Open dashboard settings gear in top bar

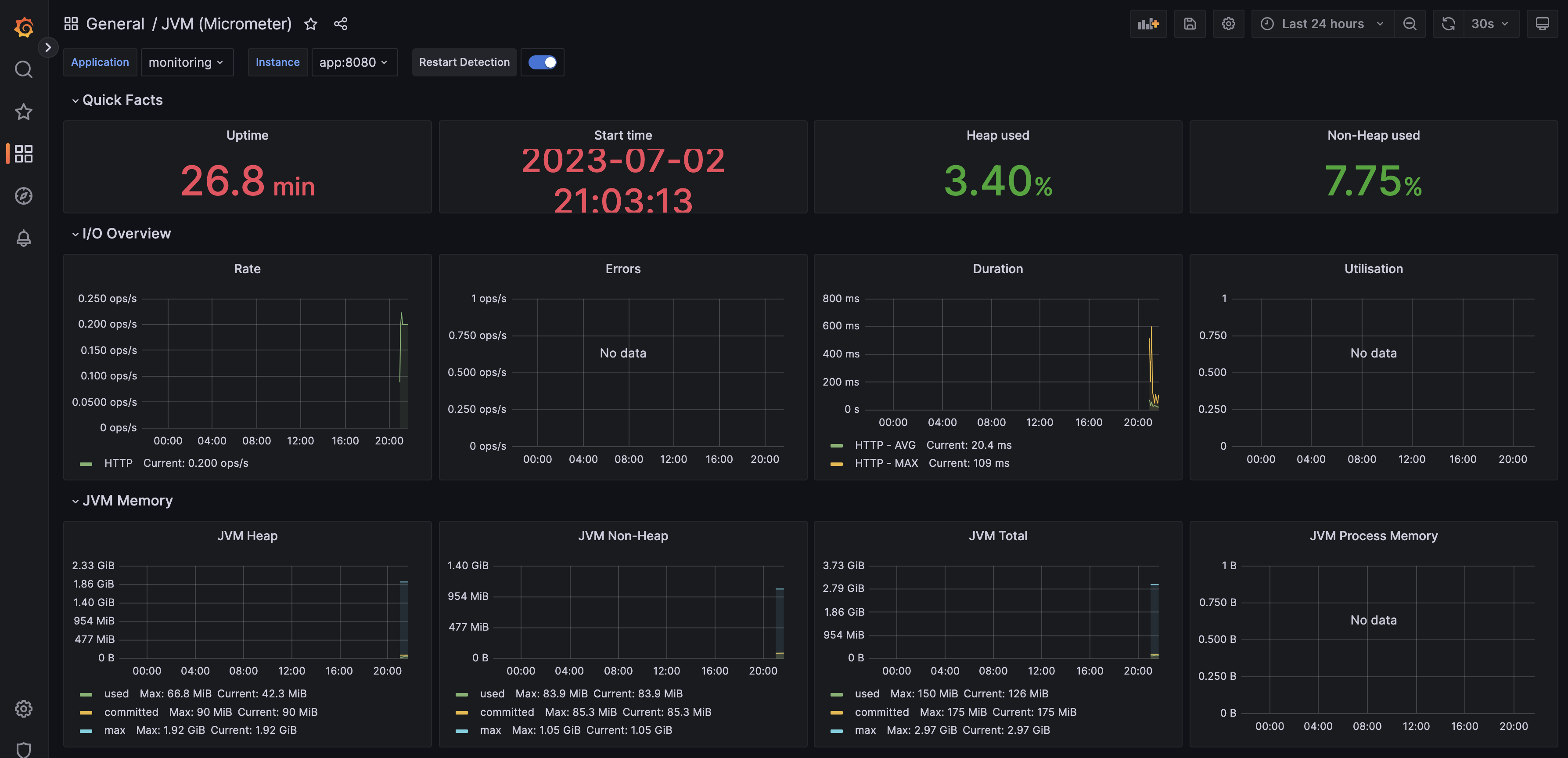point(1228,24)
